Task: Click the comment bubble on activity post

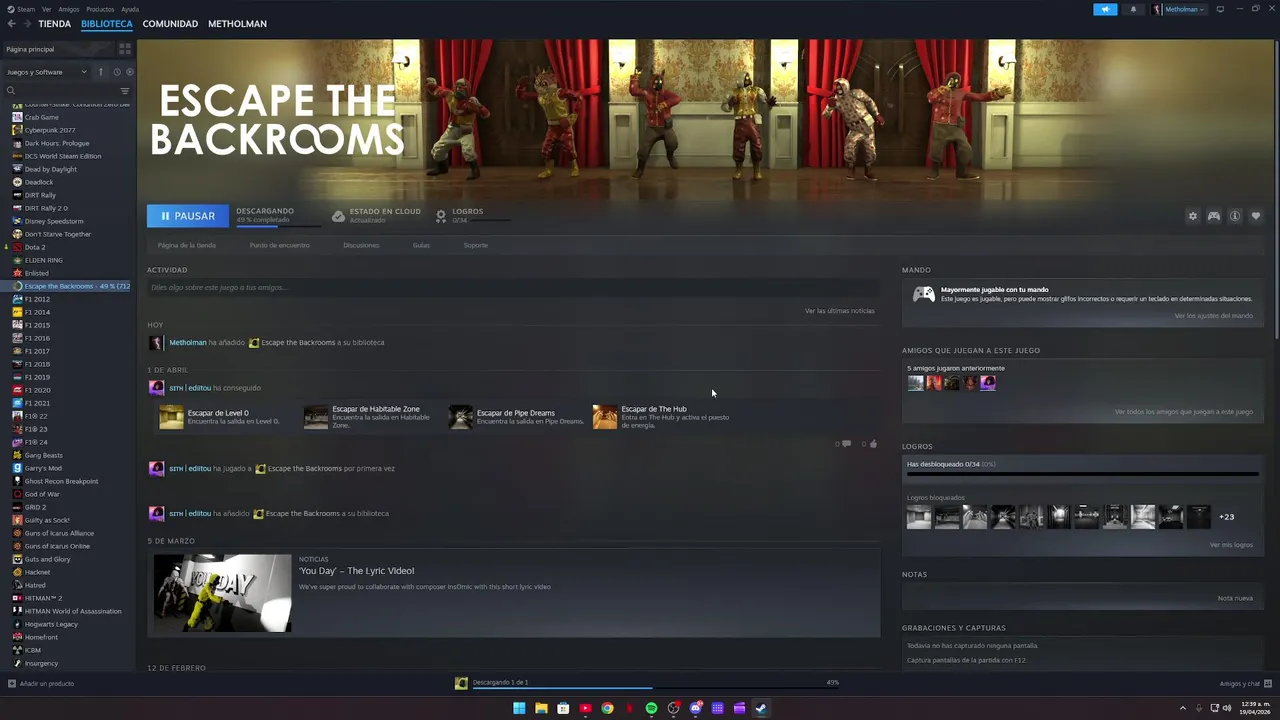Action: [x=847, y=443]
